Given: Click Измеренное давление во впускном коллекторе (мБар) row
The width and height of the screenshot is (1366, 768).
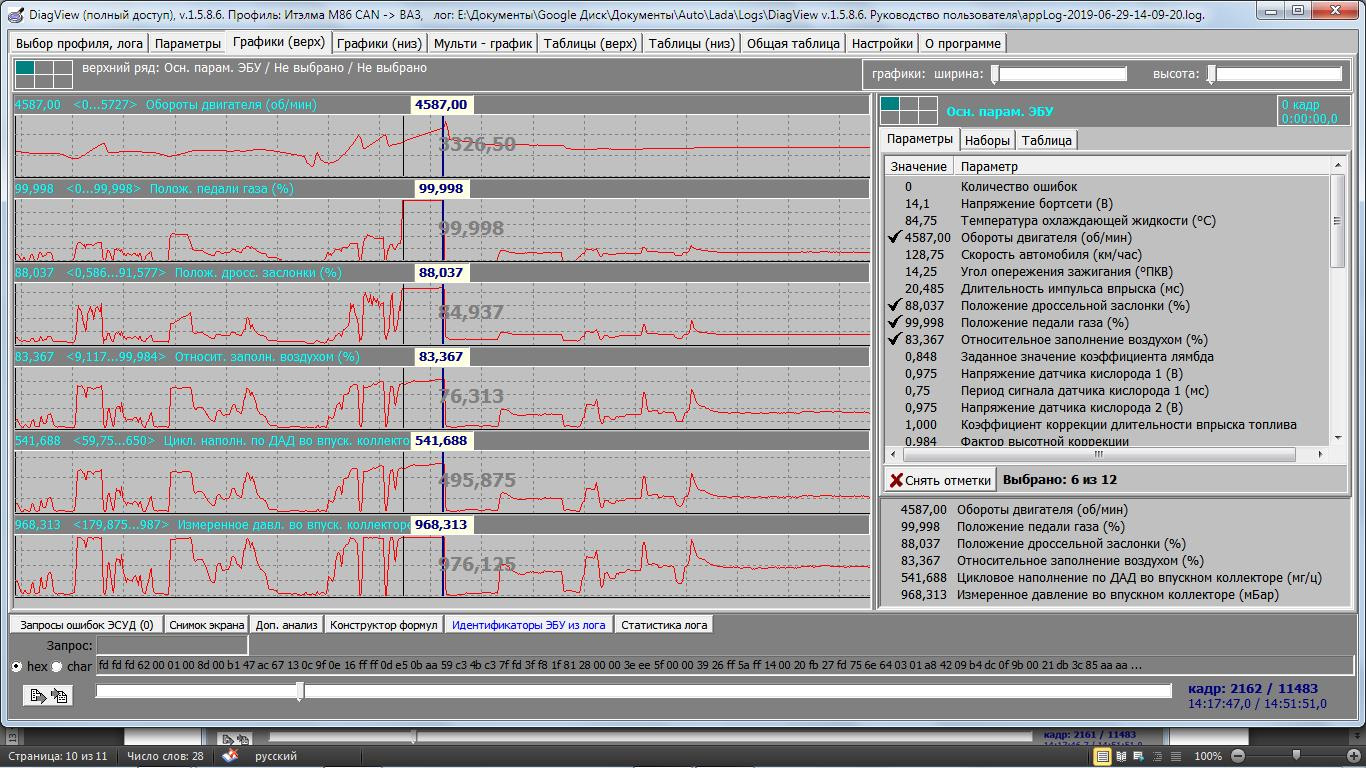Looking at the screenshot, I should pos(1116,595).
